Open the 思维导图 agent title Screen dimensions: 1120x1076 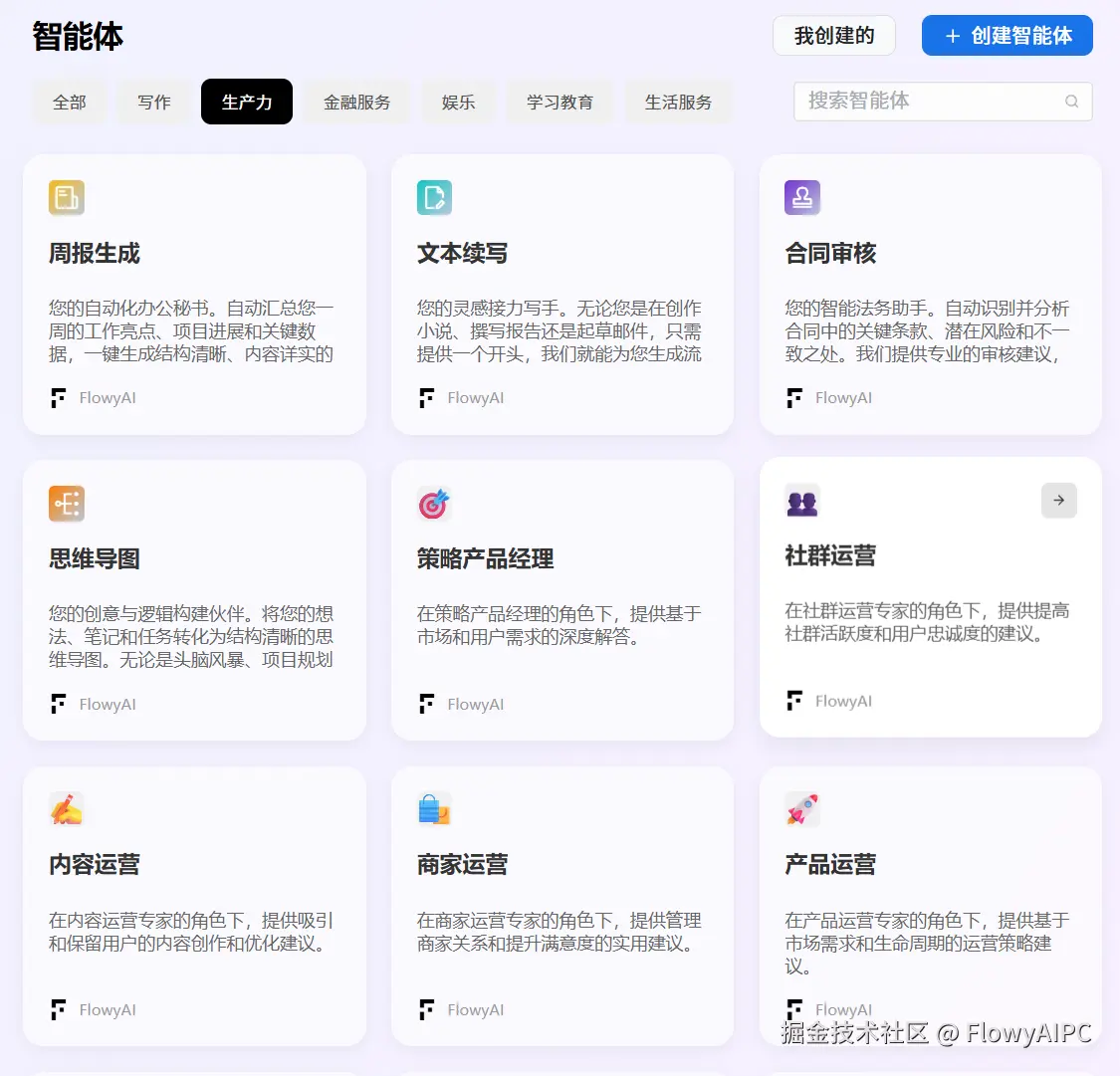95,559
